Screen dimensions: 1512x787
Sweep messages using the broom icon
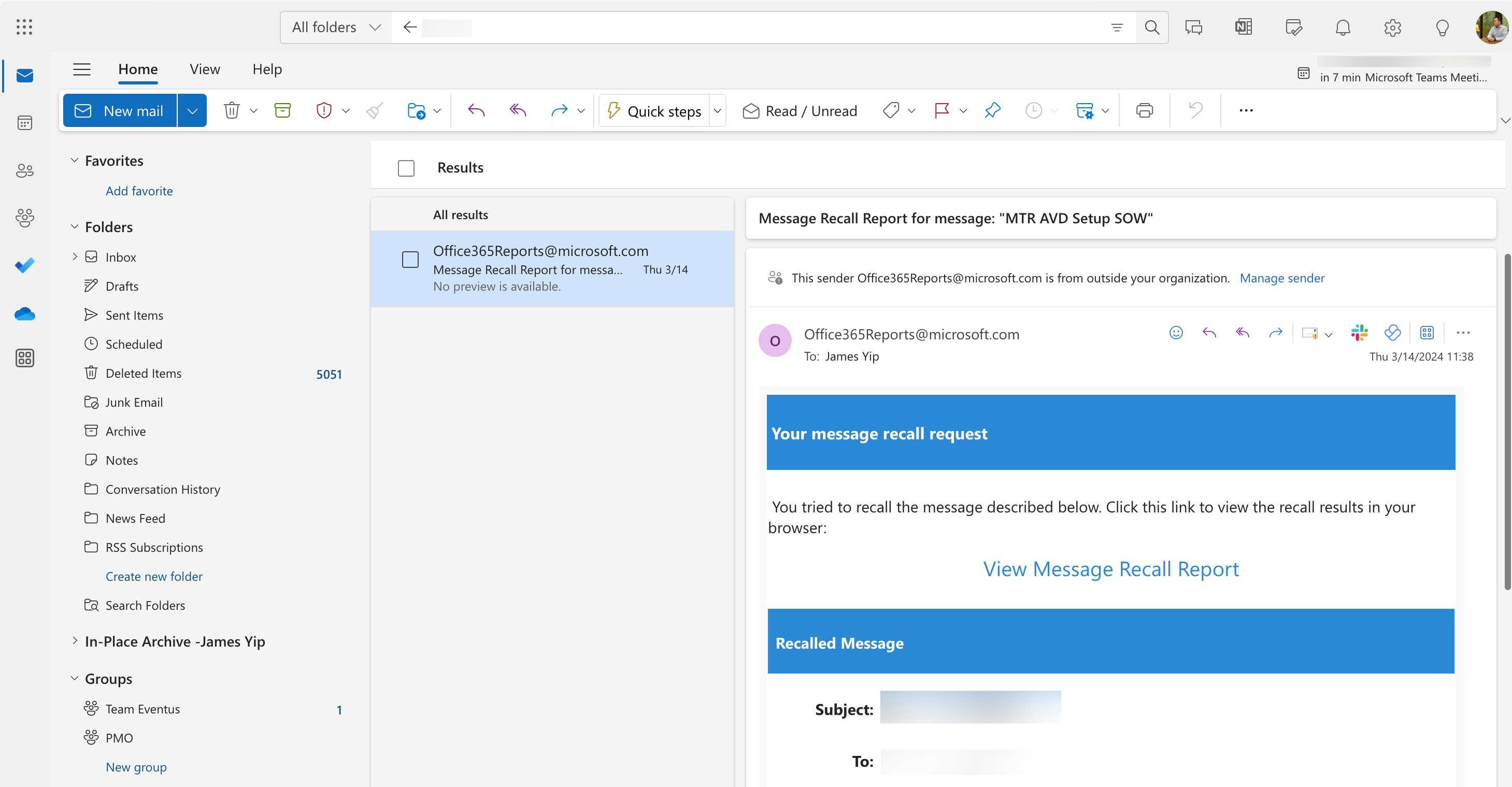tap(374, 110)
